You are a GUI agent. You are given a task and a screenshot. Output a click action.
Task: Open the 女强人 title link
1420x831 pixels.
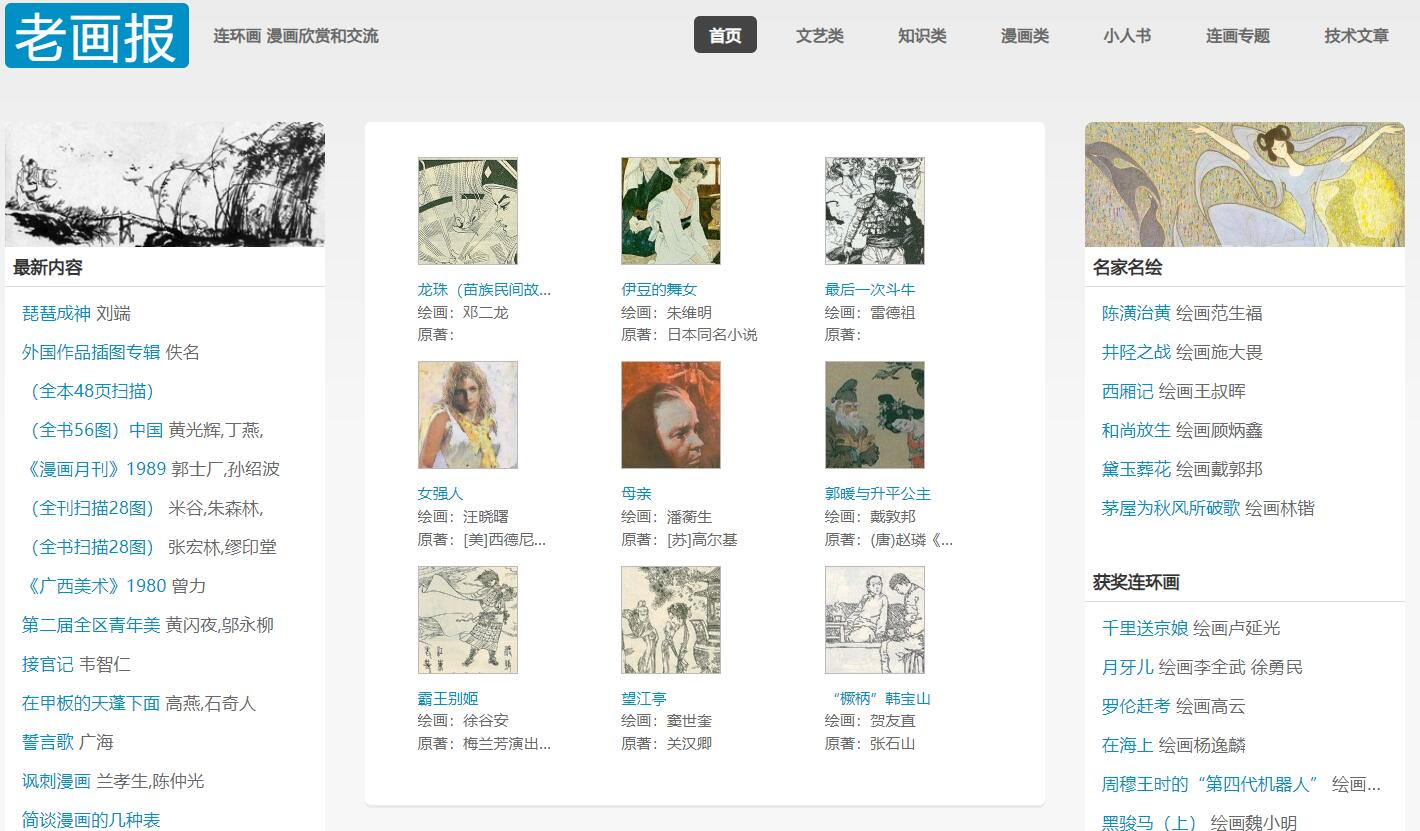click(x=440, y=494)
